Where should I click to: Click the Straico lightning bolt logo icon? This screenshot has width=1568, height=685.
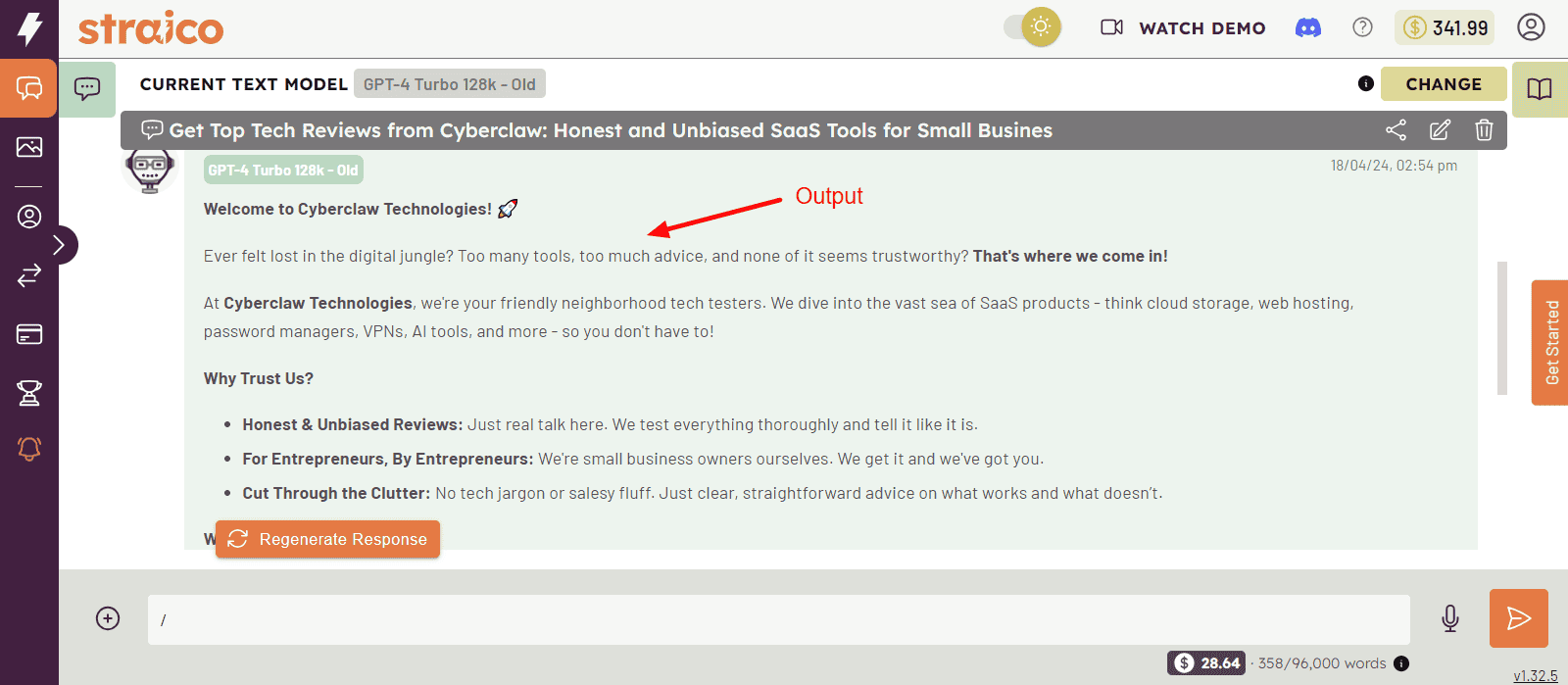(x=29, y=28)
